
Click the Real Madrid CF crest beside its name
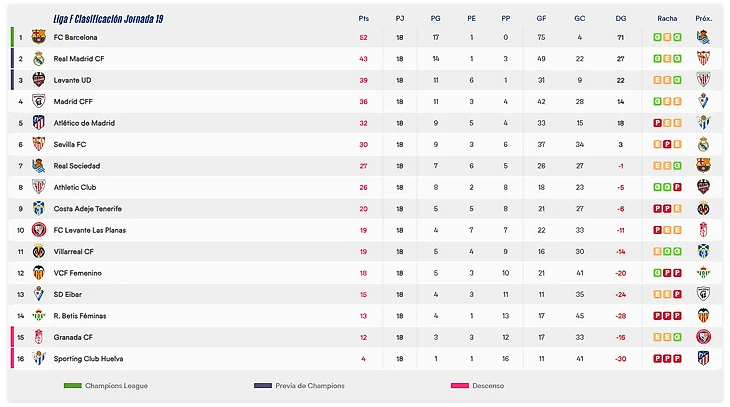click(x=39, y=59)
